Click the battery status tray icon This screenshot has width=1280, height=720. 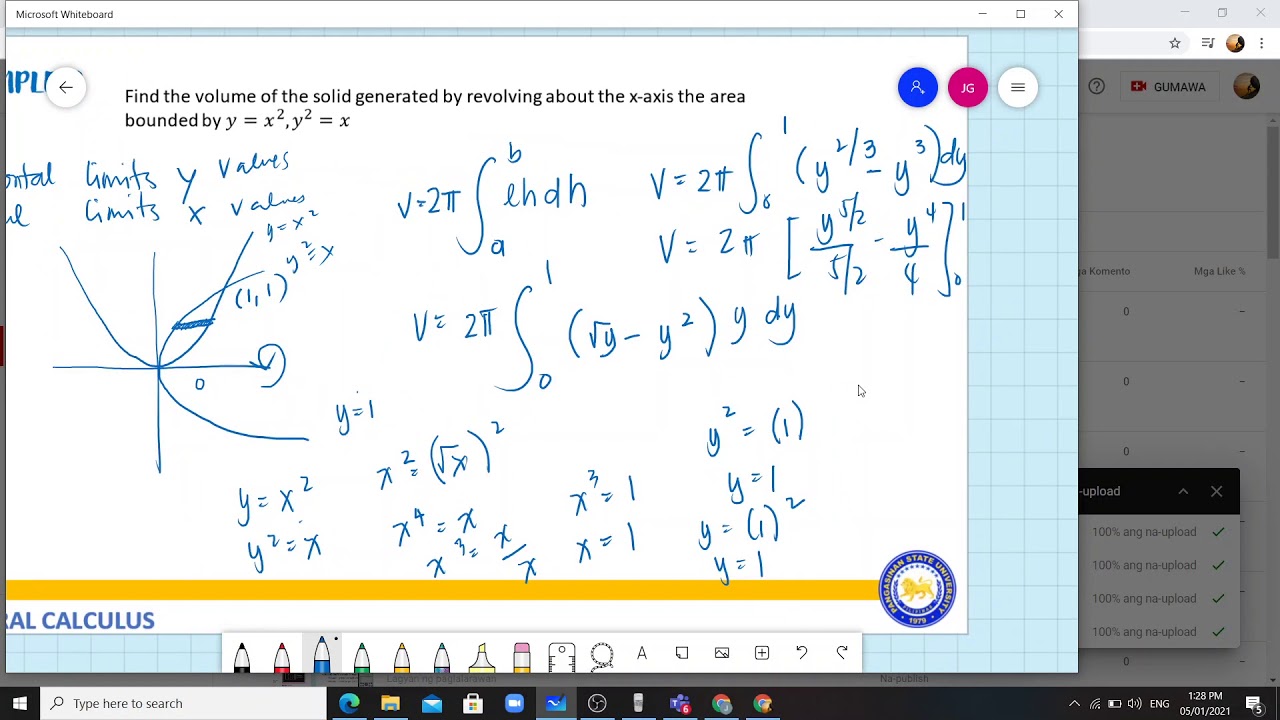(1115, 703)
